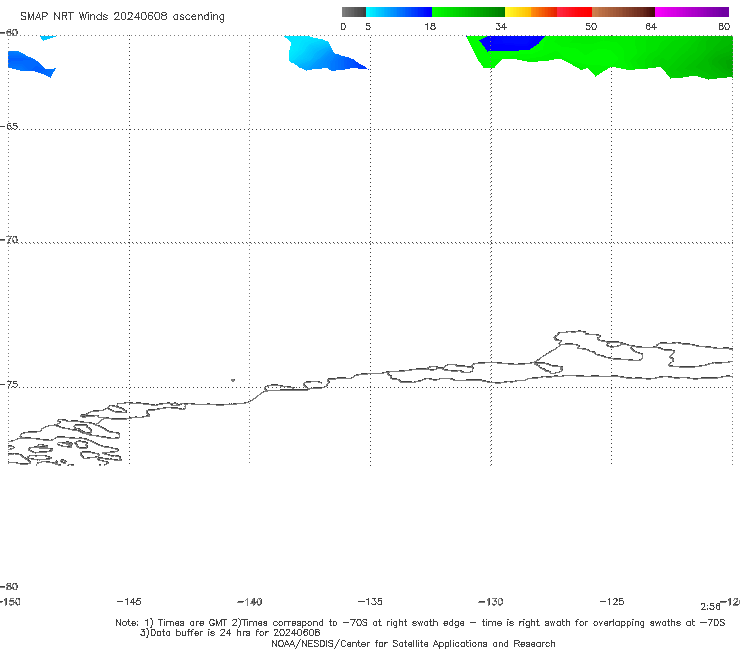Image resolution: width=740 pixels, height=650 pixels.
Task: Pick the brown segment of the color bar
Action: coord(623,12)
